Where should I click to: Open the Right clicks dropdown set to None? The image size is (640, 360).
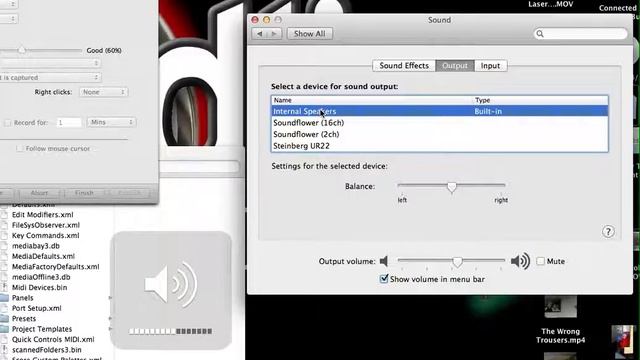click(x=104, y=92)
